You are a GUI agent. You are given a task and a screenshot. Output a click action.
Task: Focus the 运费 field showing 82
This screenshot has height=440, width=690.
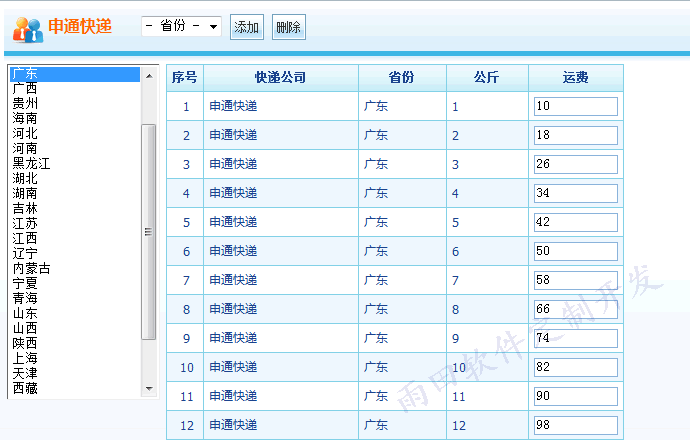click(x=576, y=368)
